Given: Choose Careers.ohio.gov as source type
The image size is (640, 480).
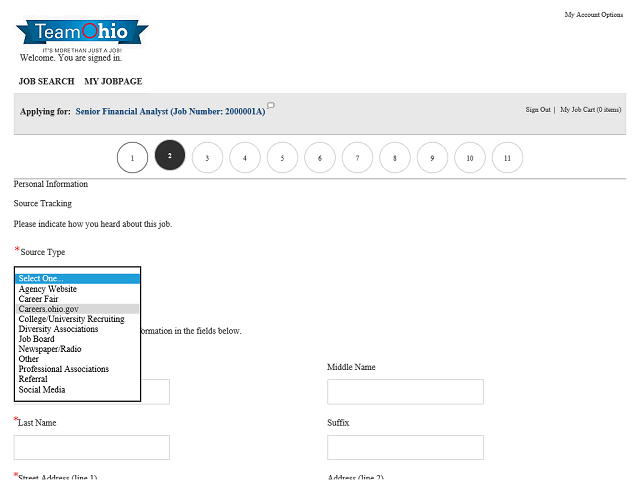Looking at the screenshot, I should tap(78, 309).
